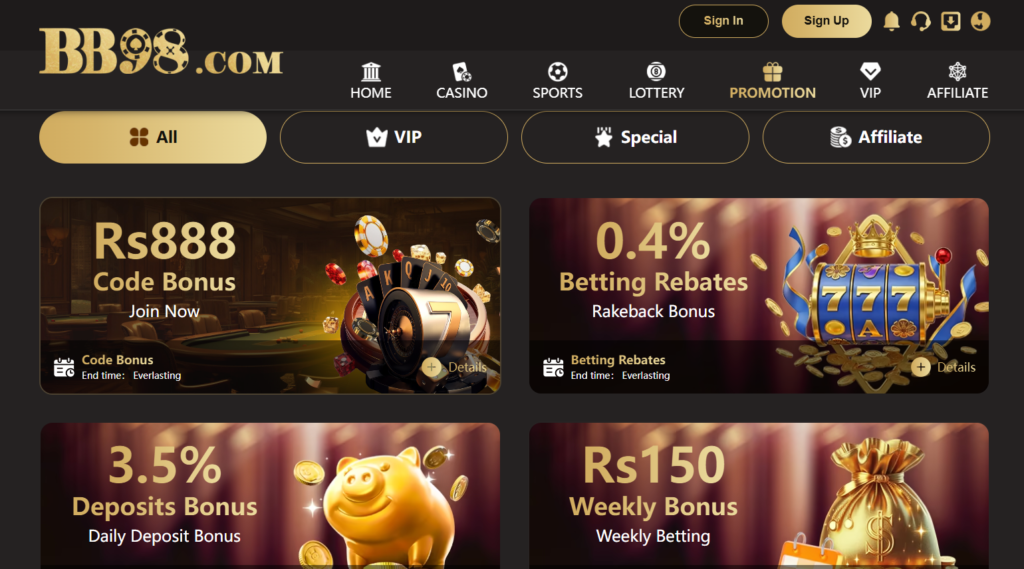Open customer support headset icon
This screenshot has width=1024, height=569.
(921, 21)
